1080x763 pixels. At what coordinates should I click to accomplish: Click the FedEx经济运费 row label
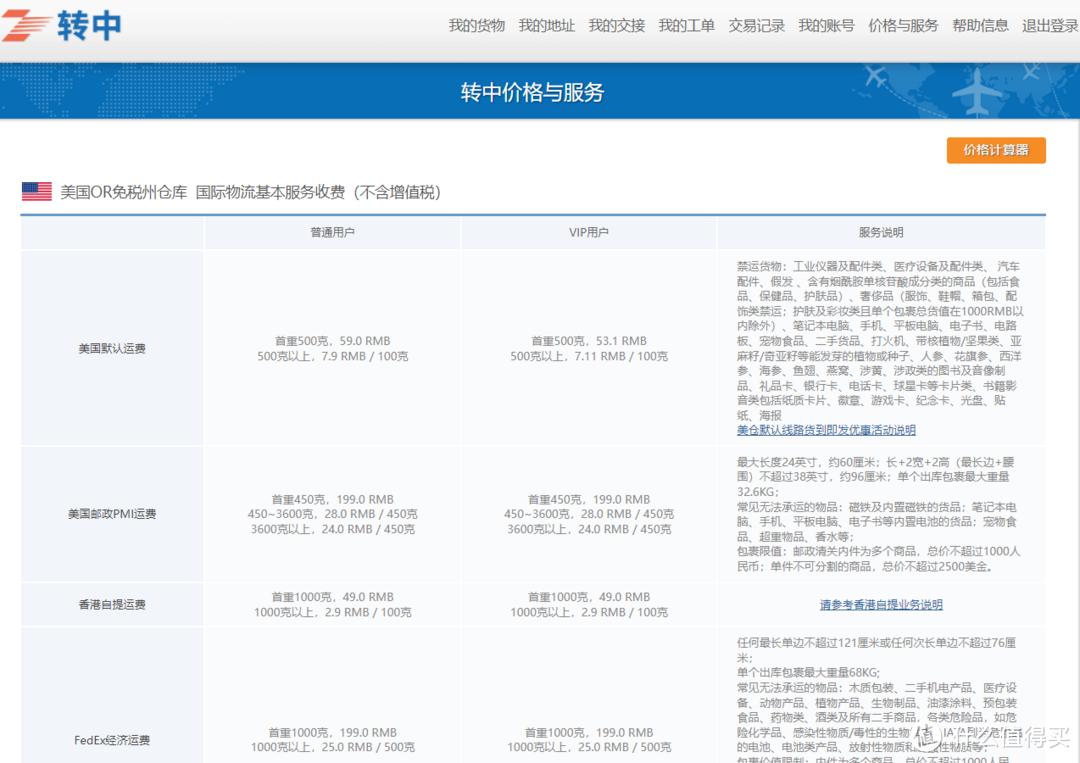pyautogui.click(x=112, y=740)
